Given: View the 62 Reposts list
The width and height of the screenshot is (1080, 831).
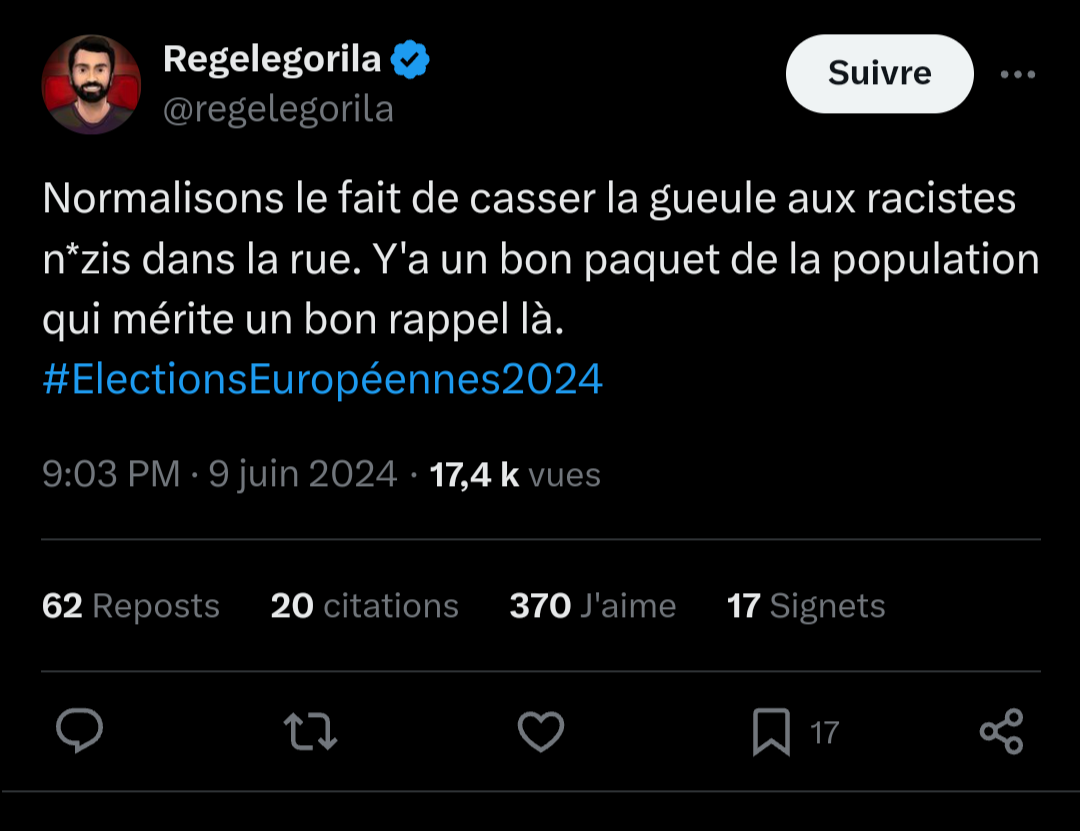Looking at the screenshot, I should pos(131,606).
